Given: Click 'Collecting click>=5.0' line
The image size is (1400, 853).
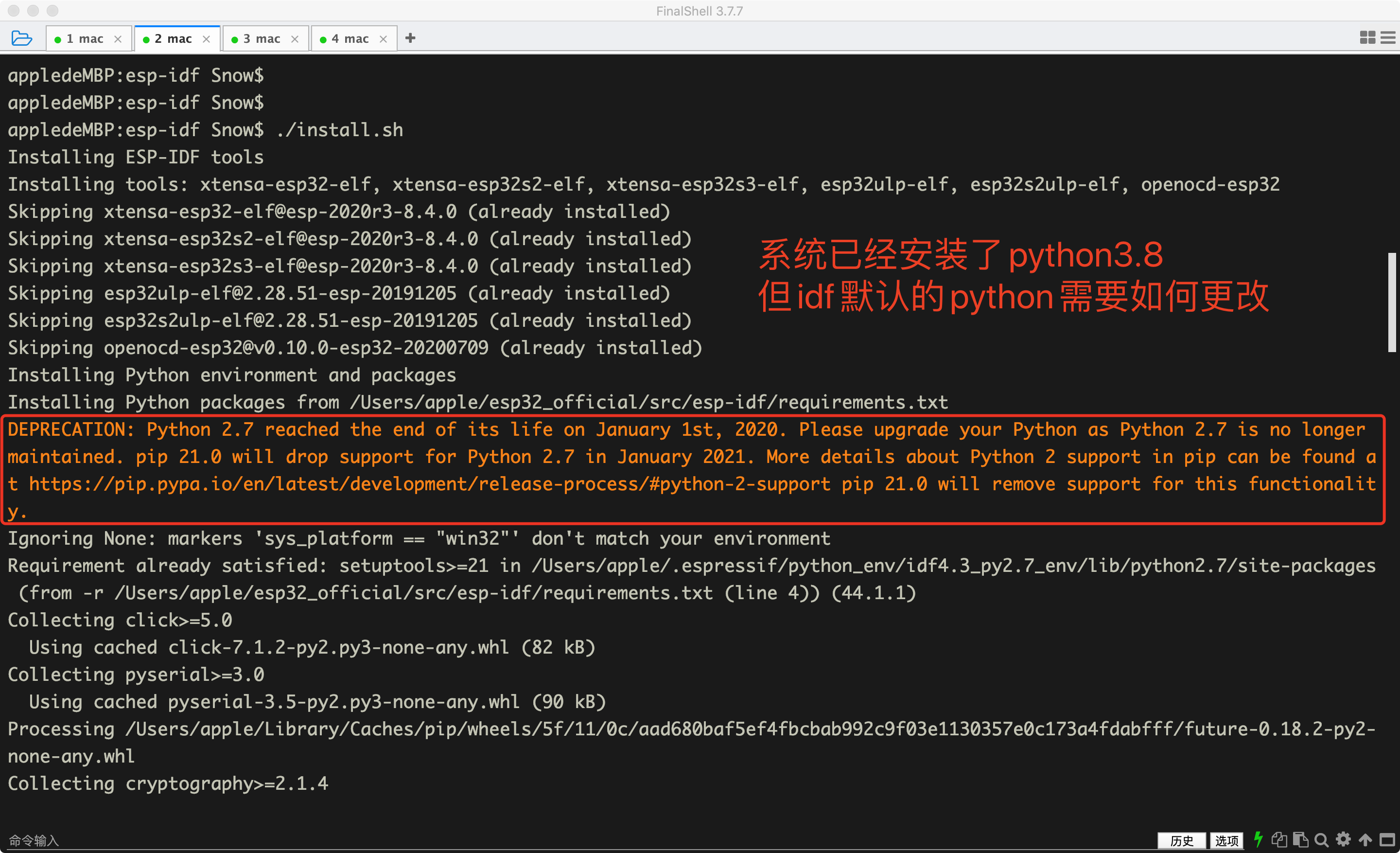Looking at the screenshot, I should tap(120, 620).
